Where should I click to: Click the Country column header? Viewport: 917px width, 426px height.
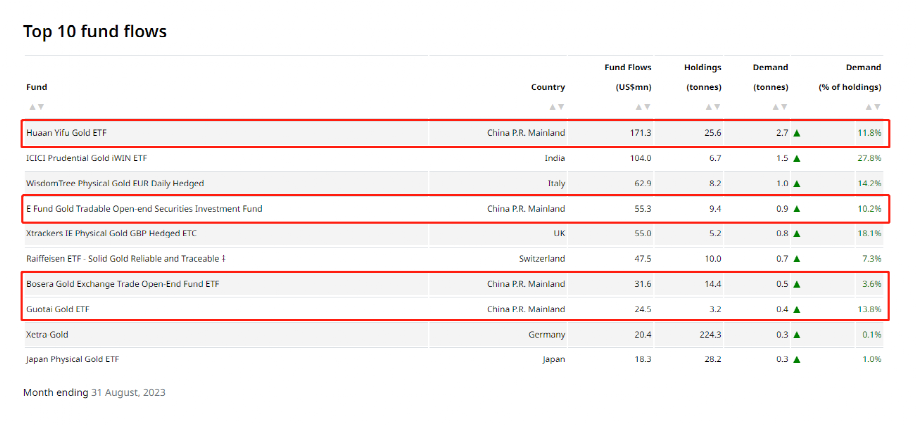click(548, 87)
